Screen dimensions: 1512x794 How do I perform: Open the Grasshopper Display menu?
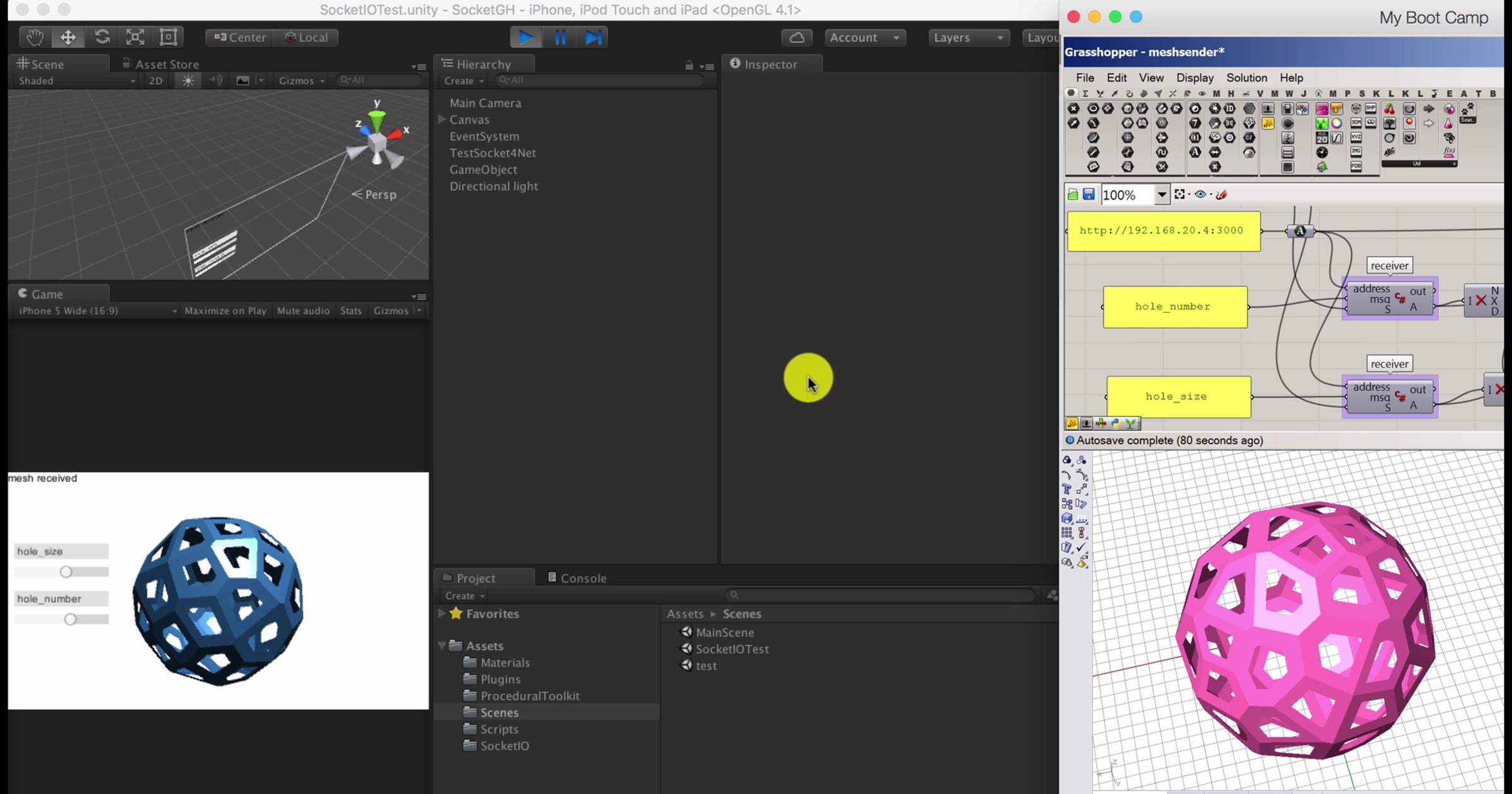click(1194, 78)
